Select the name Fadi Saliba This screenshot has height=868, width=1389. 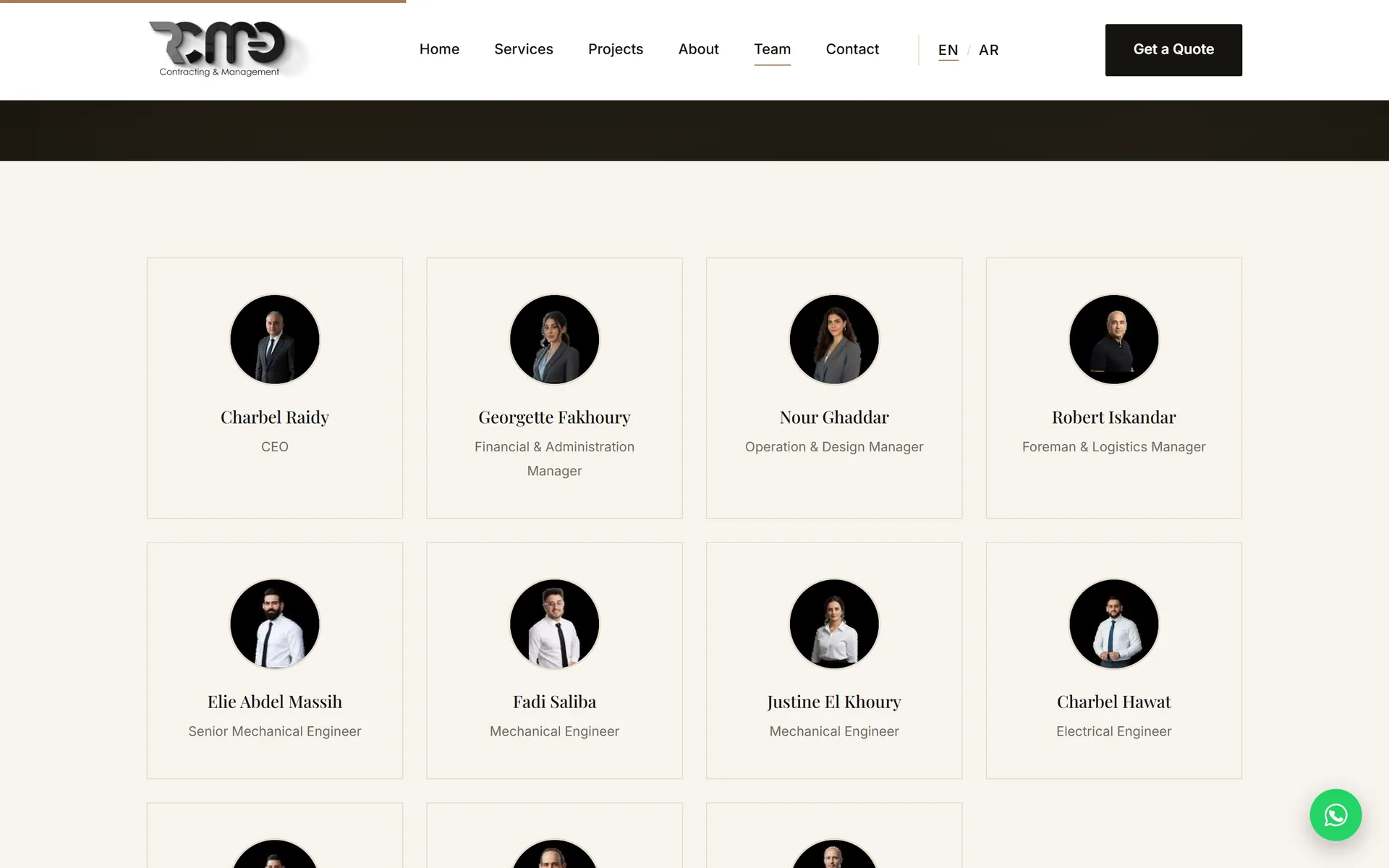tap(554, 702)
